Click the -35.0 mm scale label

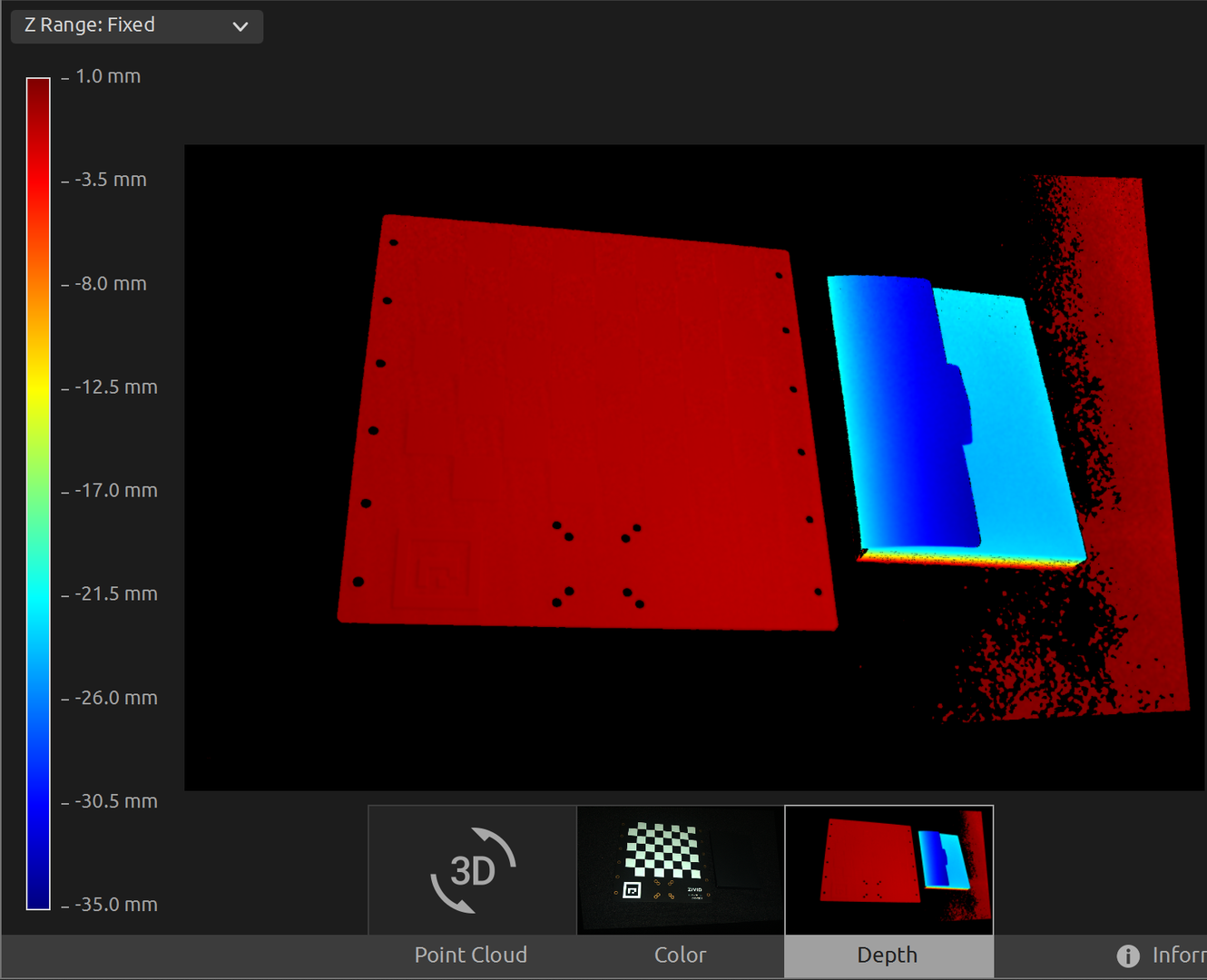click(116, 905)
